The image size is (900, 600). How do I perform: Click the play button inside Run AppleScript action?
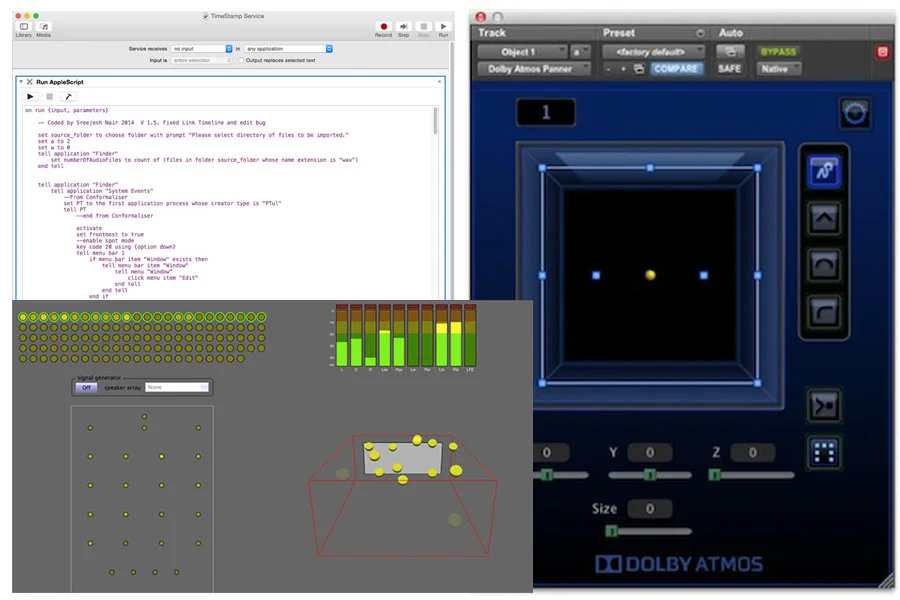[30, 96]
